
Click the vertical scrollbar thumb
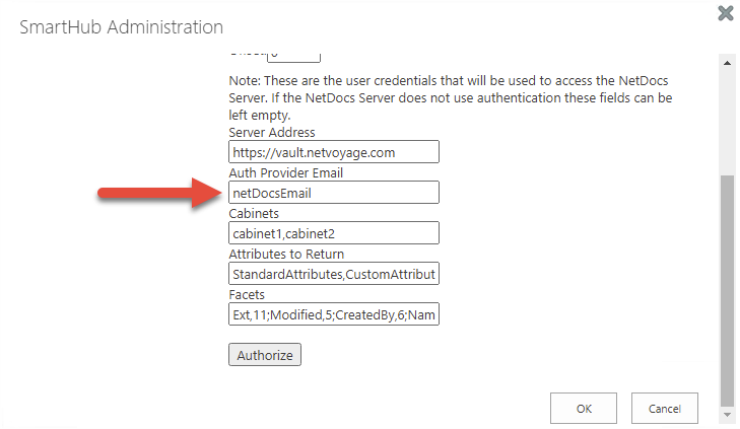(x=727, y=288)
